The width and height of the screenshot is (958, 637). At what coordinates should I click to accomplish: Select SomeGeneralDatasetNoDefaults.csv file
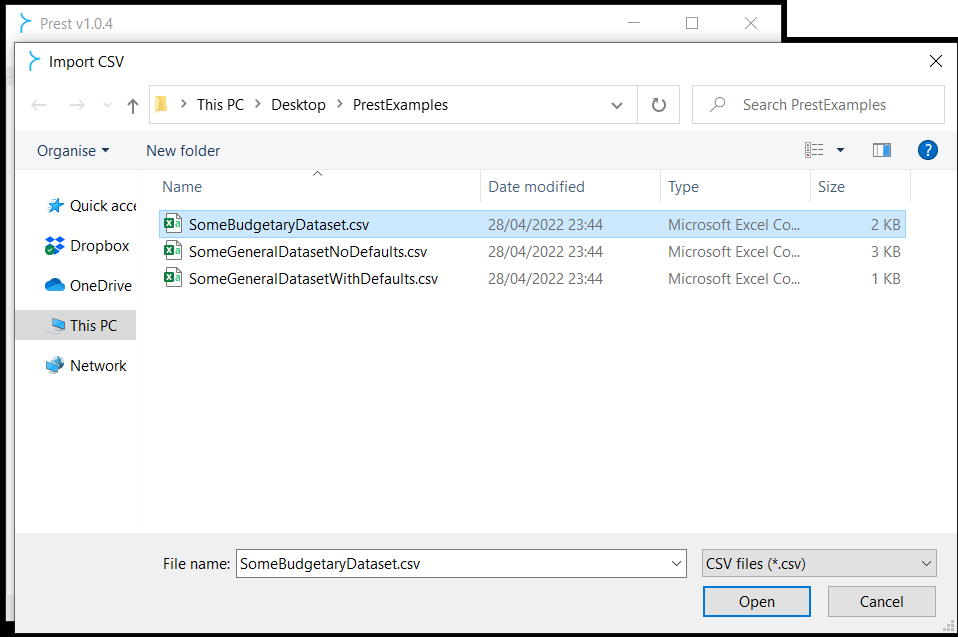(532, 252)
